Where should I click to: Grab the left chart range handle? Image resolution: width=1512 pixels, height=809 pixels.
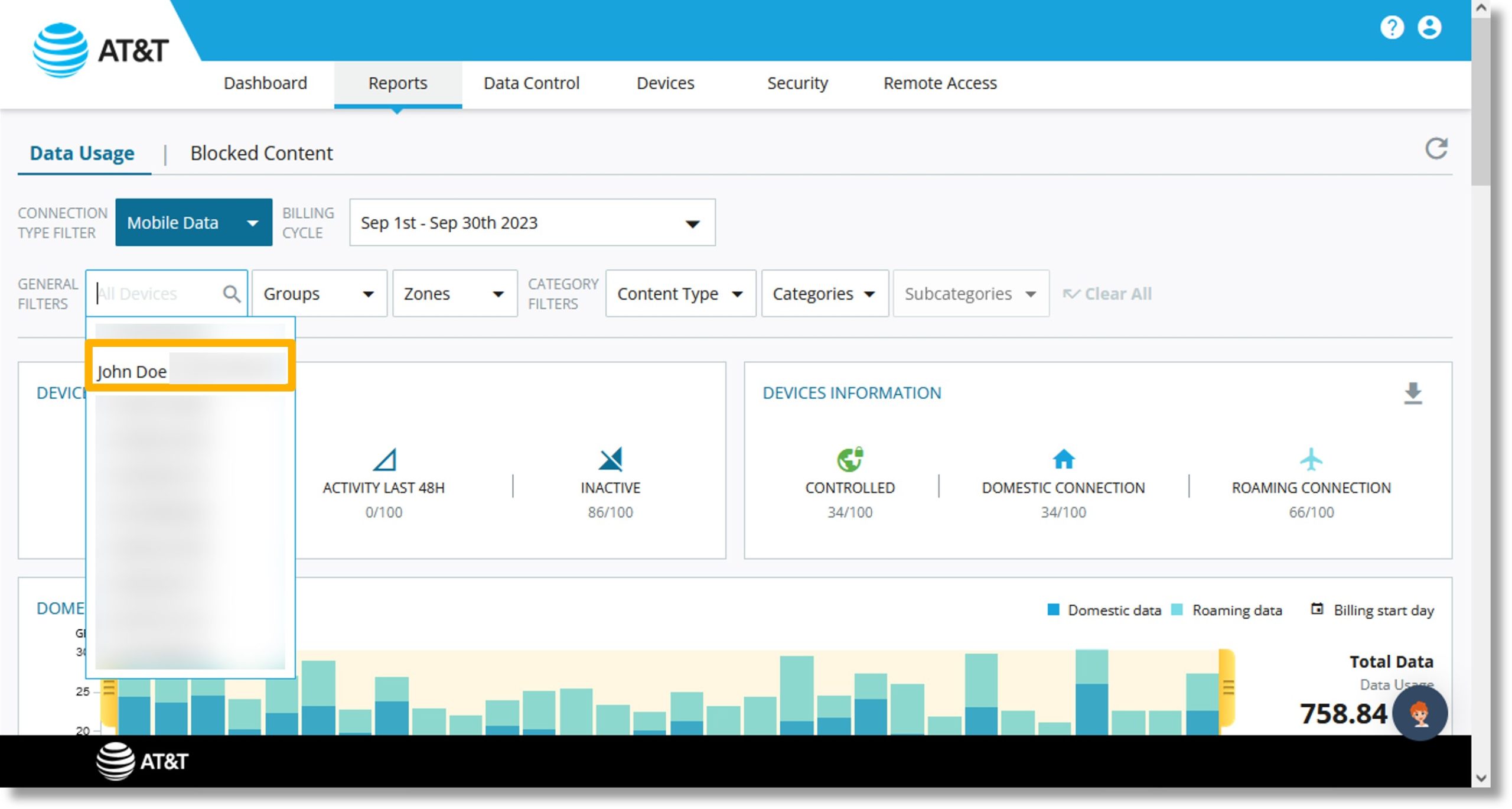tap(109, 688)
